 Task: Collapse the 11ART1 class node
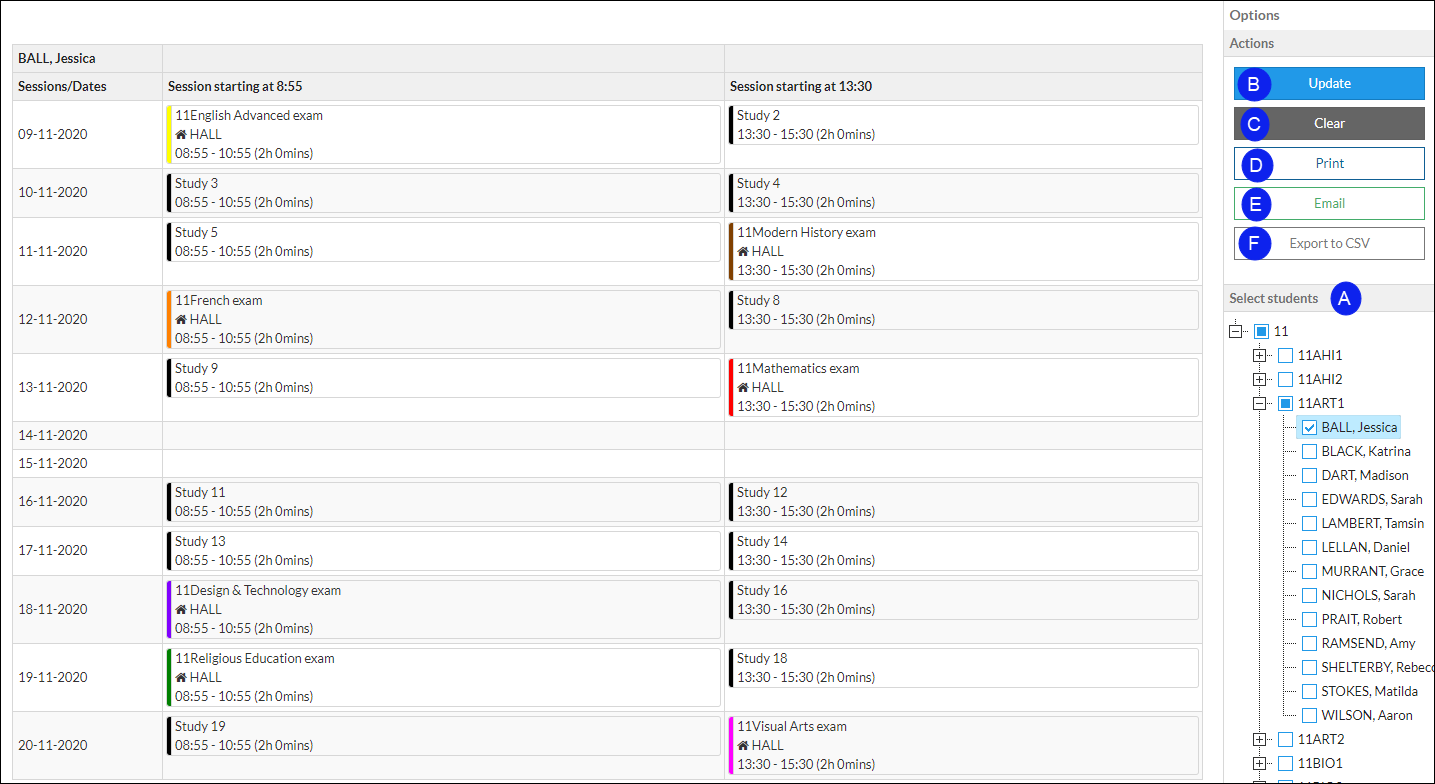[1260, 403]
